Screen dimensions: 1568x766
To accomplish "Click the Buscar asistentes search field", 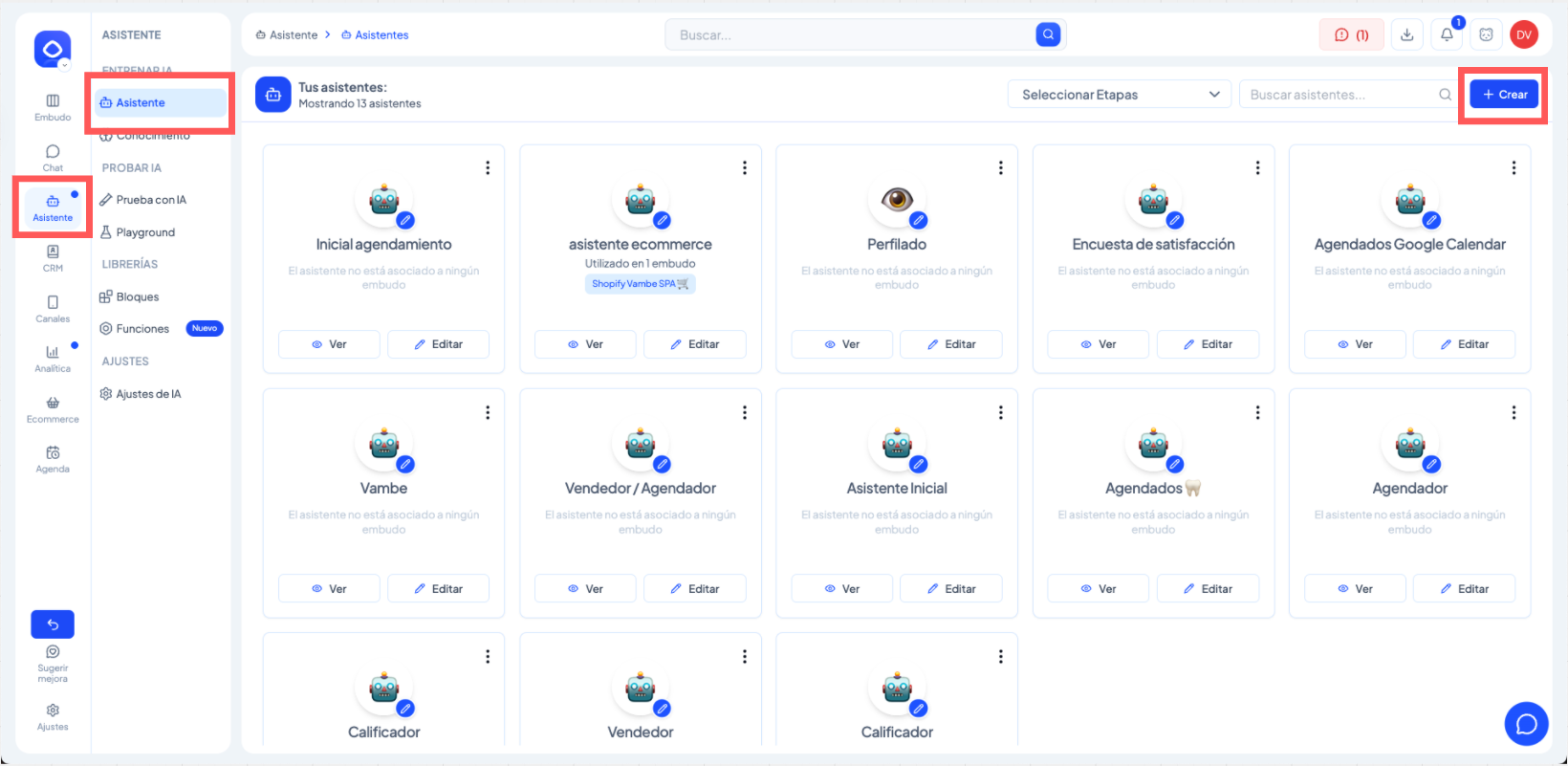I will point(1339,95).
